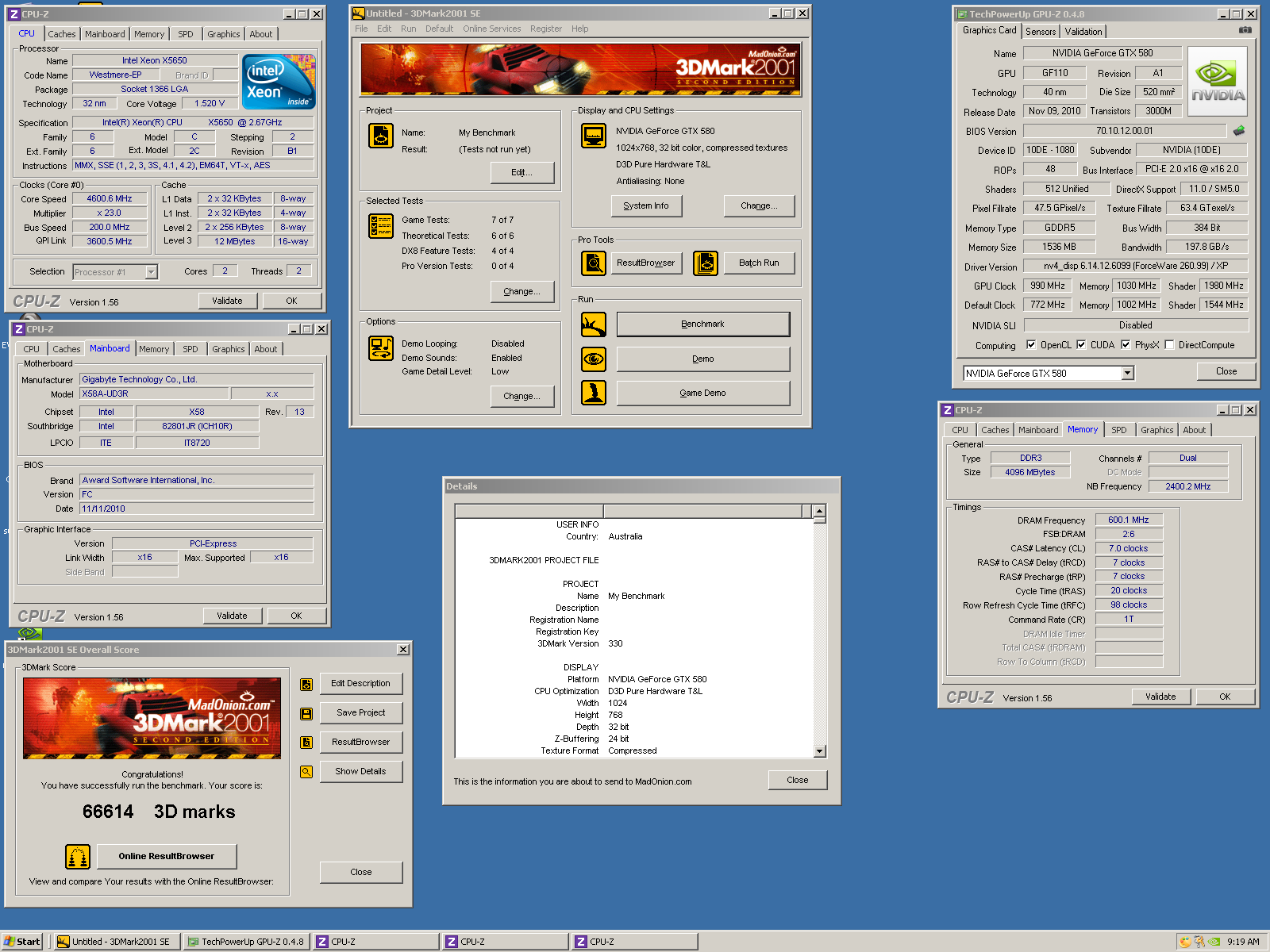This screenshot has width=1270, height=952.
Task: Open the Windows Start button
Action: (21, 942)
